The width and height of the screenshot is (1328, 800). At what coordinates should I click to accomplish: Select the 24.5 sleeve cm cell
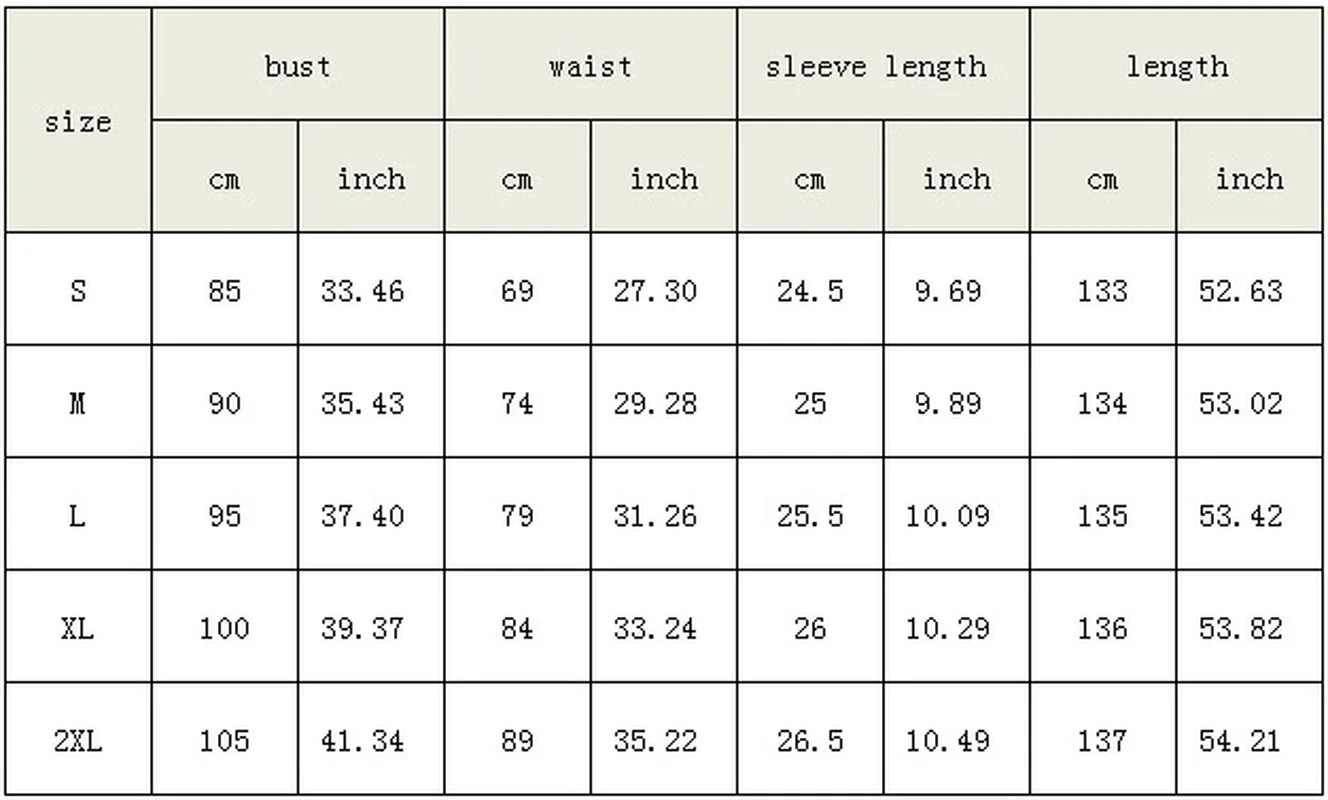(x=810, y=291)
